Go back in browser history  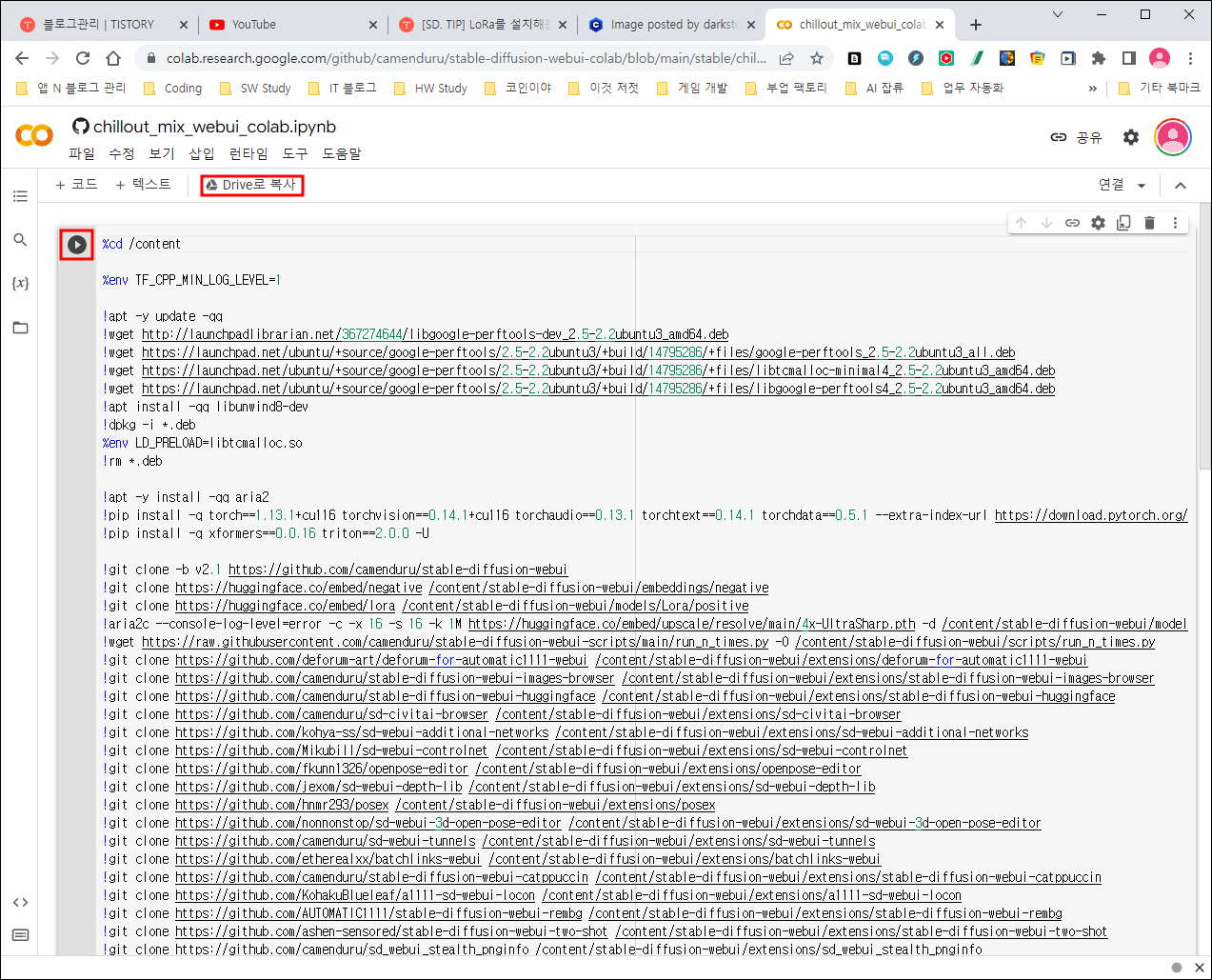22,58
